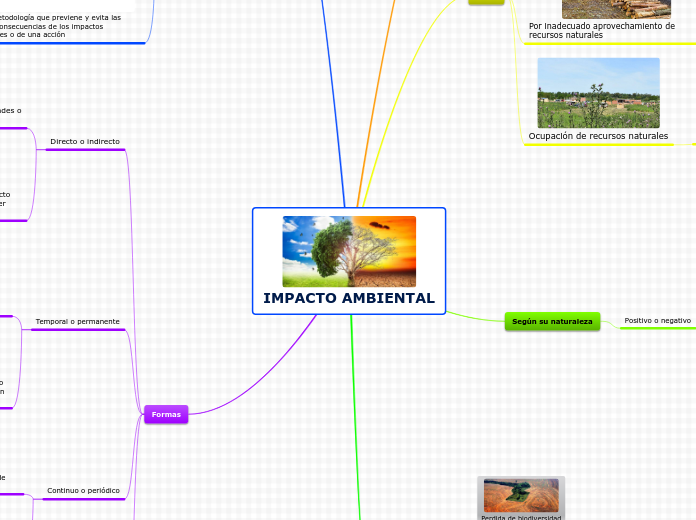Select the IMPACTO AMBIENTAL title text
This screenshot has height=520, width=696.
tap(349, 298)
